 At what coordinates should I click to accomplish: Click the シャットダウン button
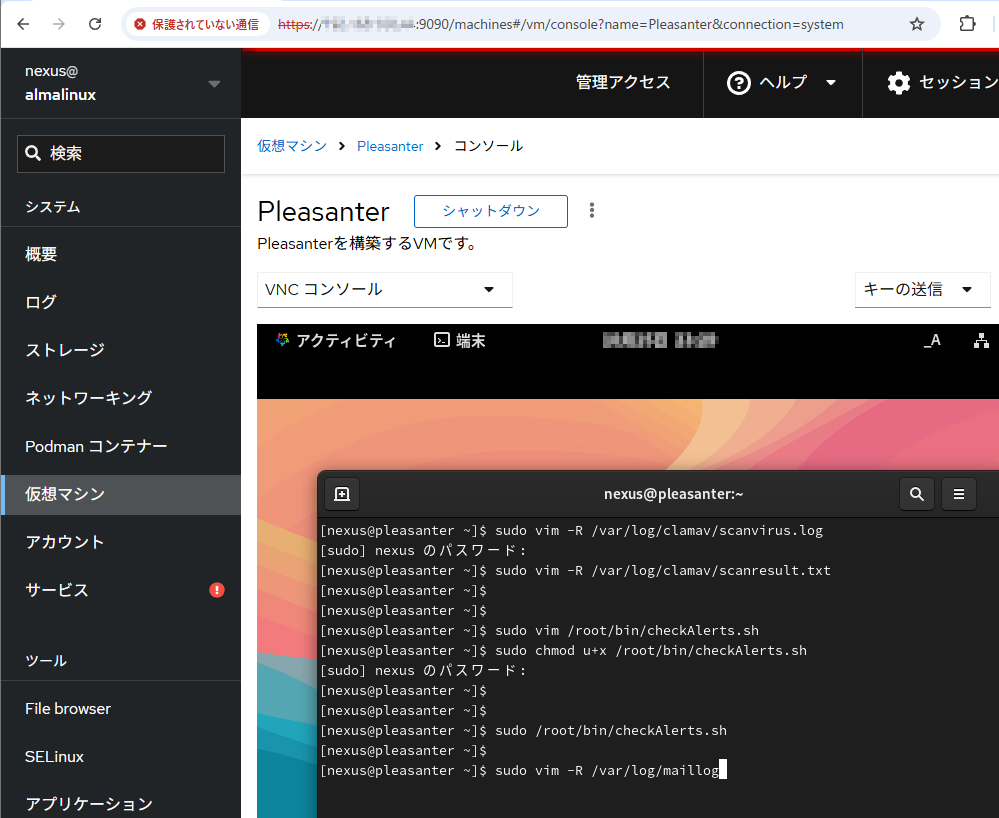coord(491,211)
